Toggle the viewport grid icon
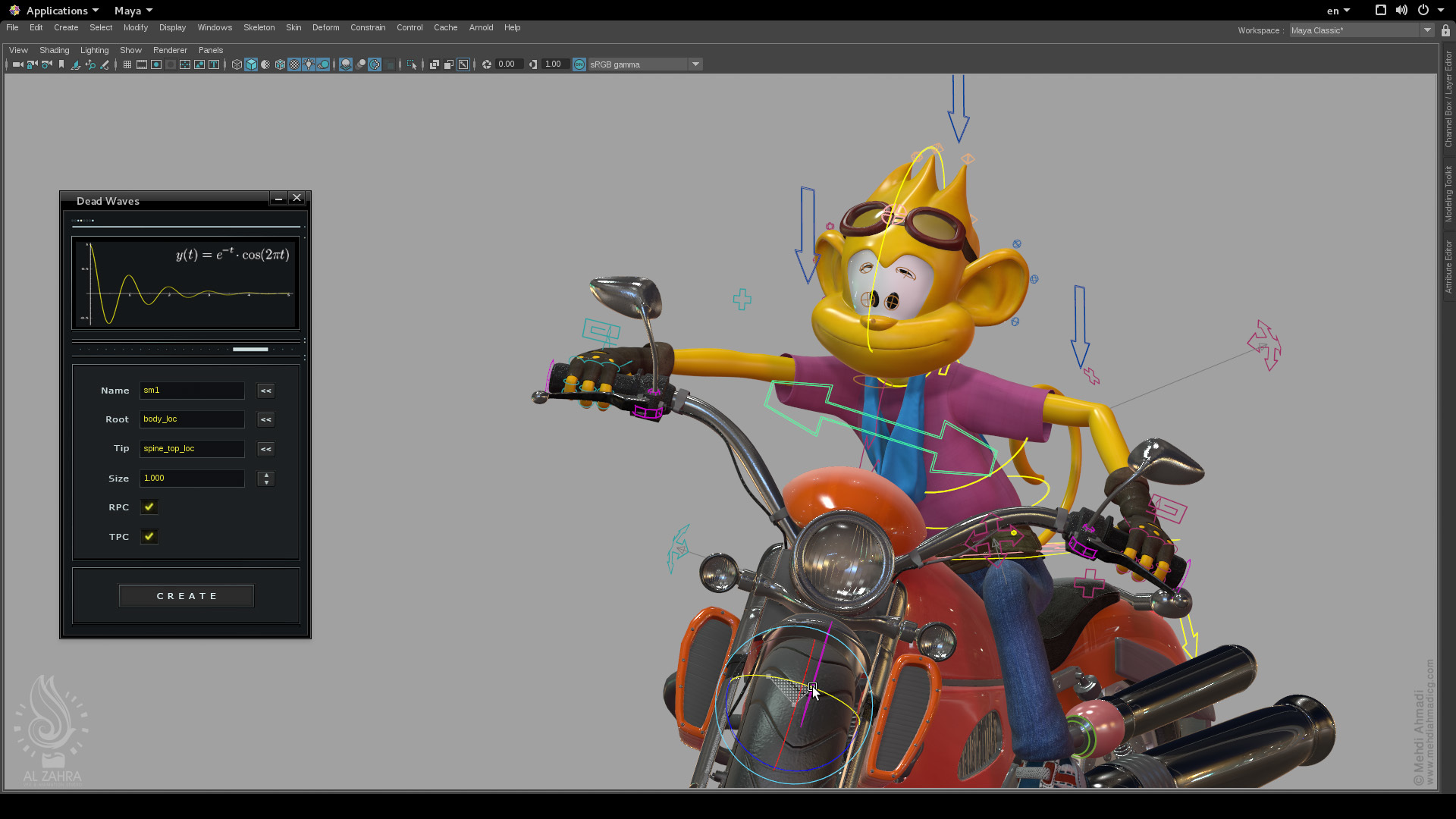The height and width of the screenshot is (819, 1456). (x=127, y=64)
